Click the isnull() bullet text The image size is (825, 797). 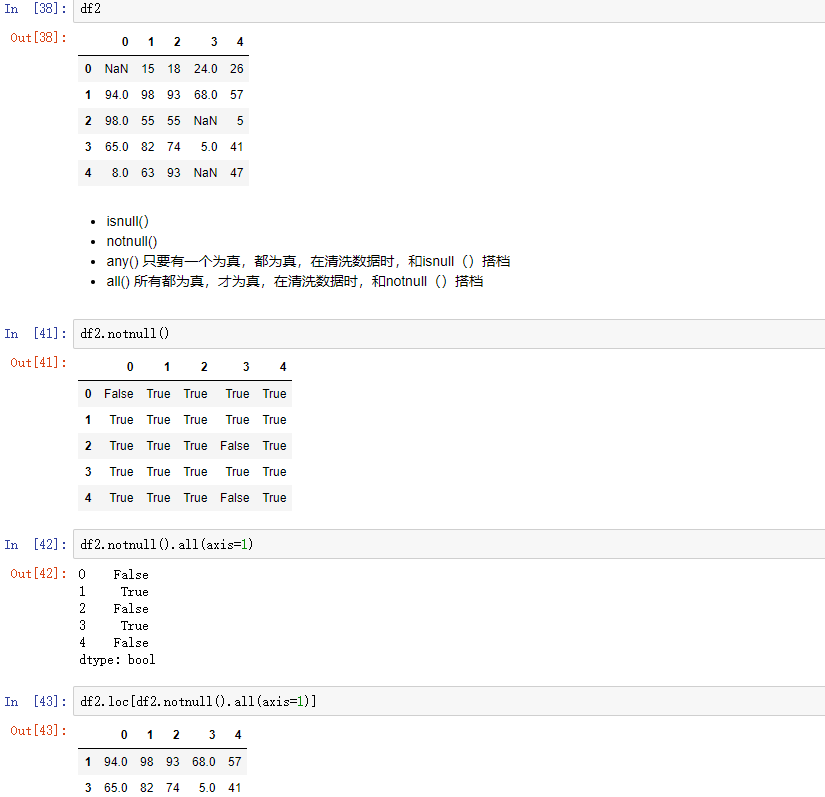(x=127, y=221)
